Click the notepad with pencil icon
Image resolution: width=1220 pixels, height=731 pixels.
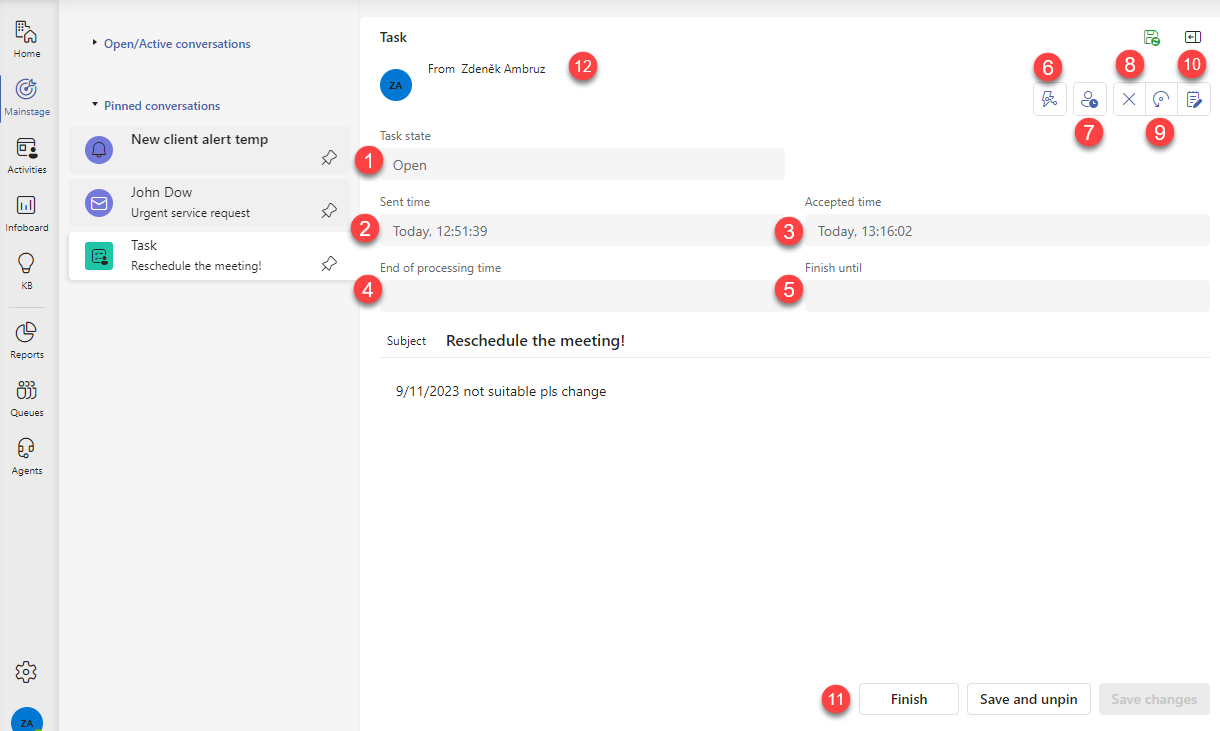point(1193,99)
